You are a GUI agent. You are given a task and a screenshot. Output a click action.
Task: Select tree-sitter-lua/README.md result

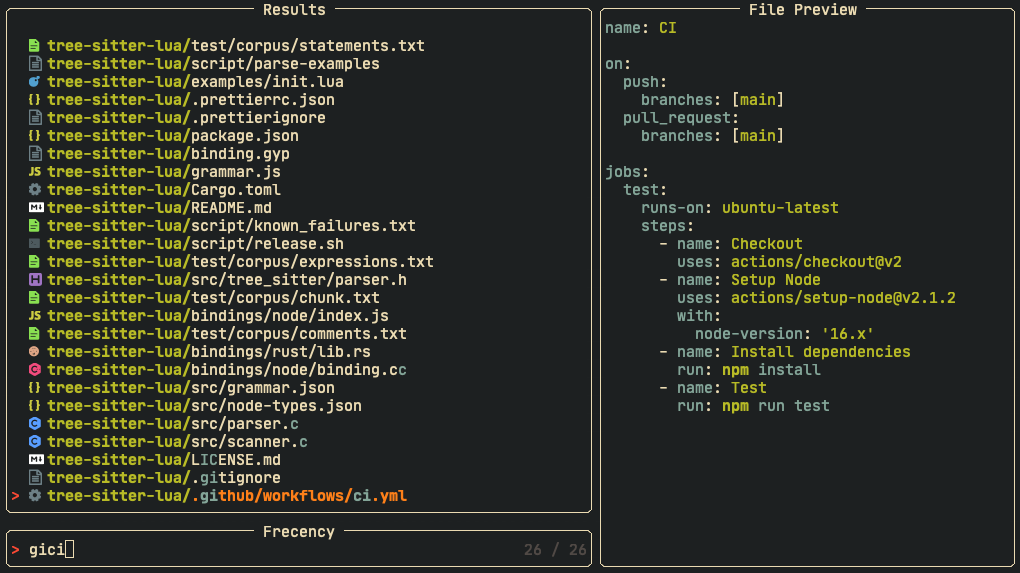click(159, 207)
